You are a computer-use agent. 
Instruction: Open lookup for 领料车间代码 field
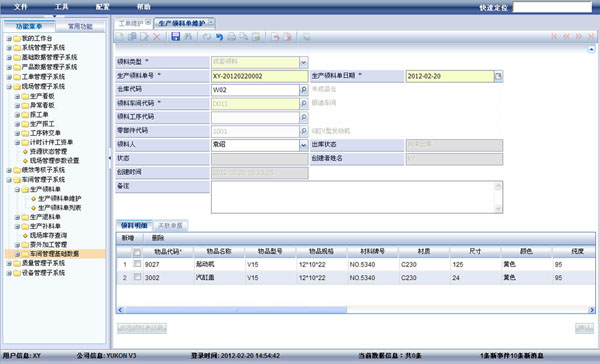304,104
